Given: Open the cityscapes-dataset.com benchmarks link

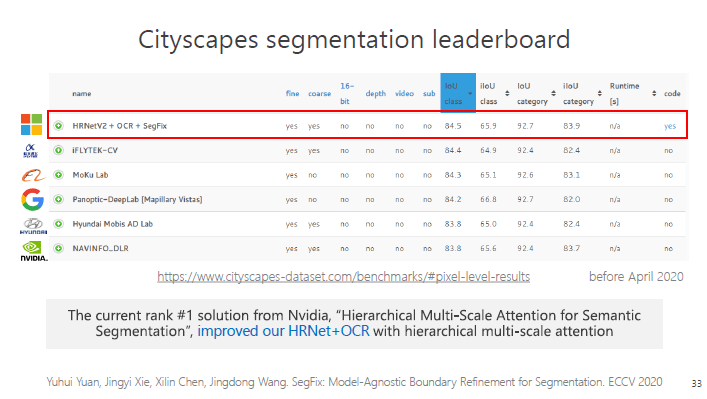Looking at the screenshot, I should click(x=344, y=276).
